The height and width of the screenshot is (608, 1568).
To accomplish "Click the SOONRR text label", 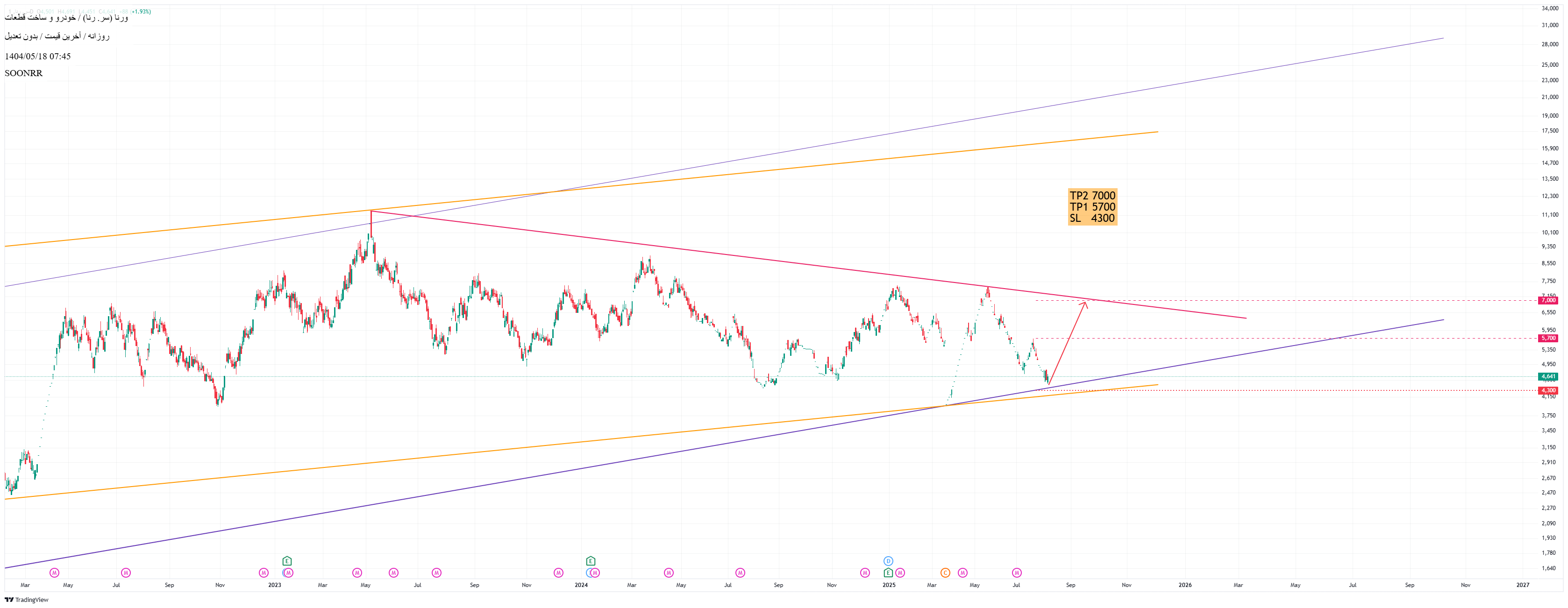I will [x=24, y=73].
